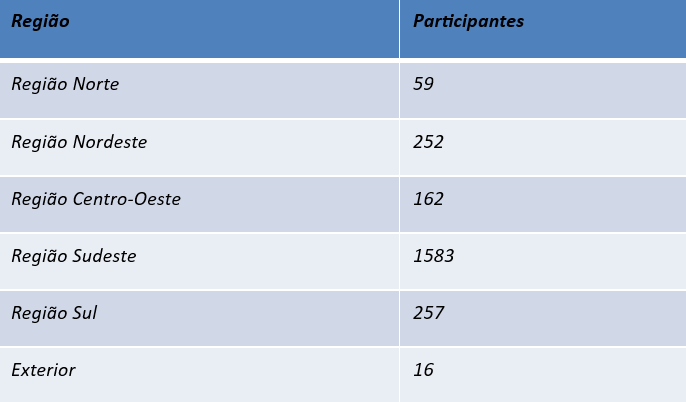Click the Centro-Oeste text
Viewport: 686px width, 402px height.
click(x=126, y=199)
